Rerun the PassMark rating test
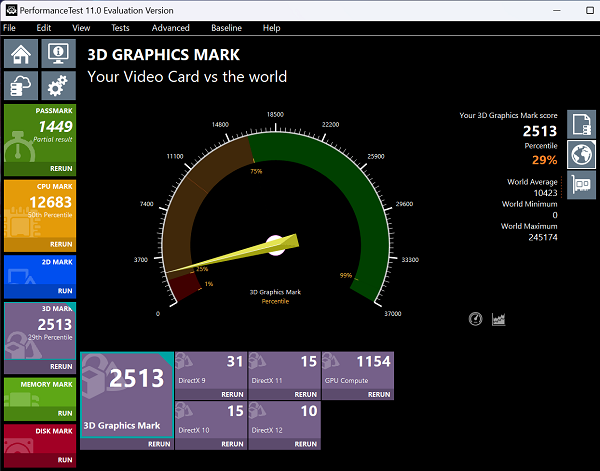 tap(61, 169)
